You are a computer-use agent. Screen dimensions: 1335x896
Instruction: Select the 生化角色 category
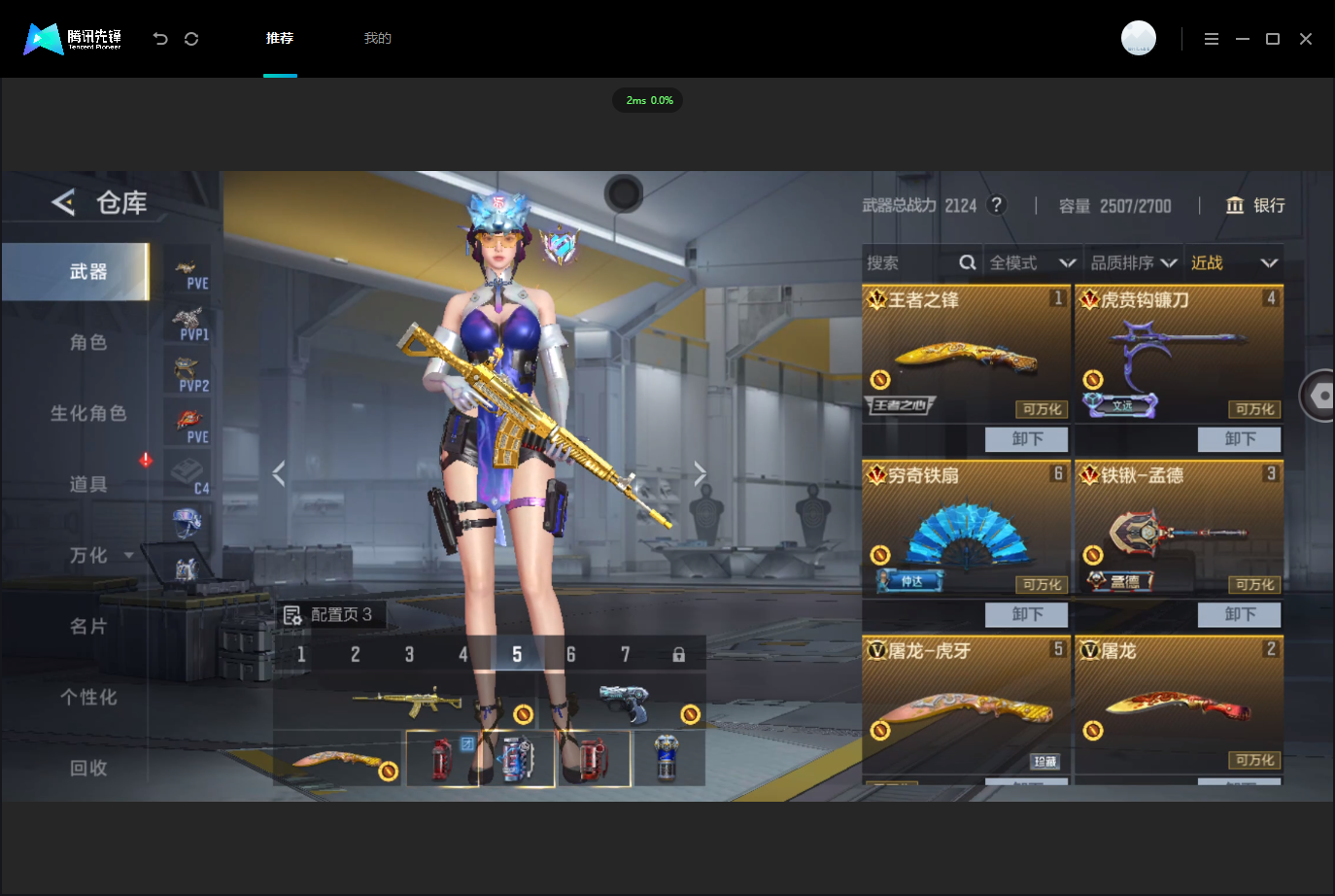(x=88, y=413)
